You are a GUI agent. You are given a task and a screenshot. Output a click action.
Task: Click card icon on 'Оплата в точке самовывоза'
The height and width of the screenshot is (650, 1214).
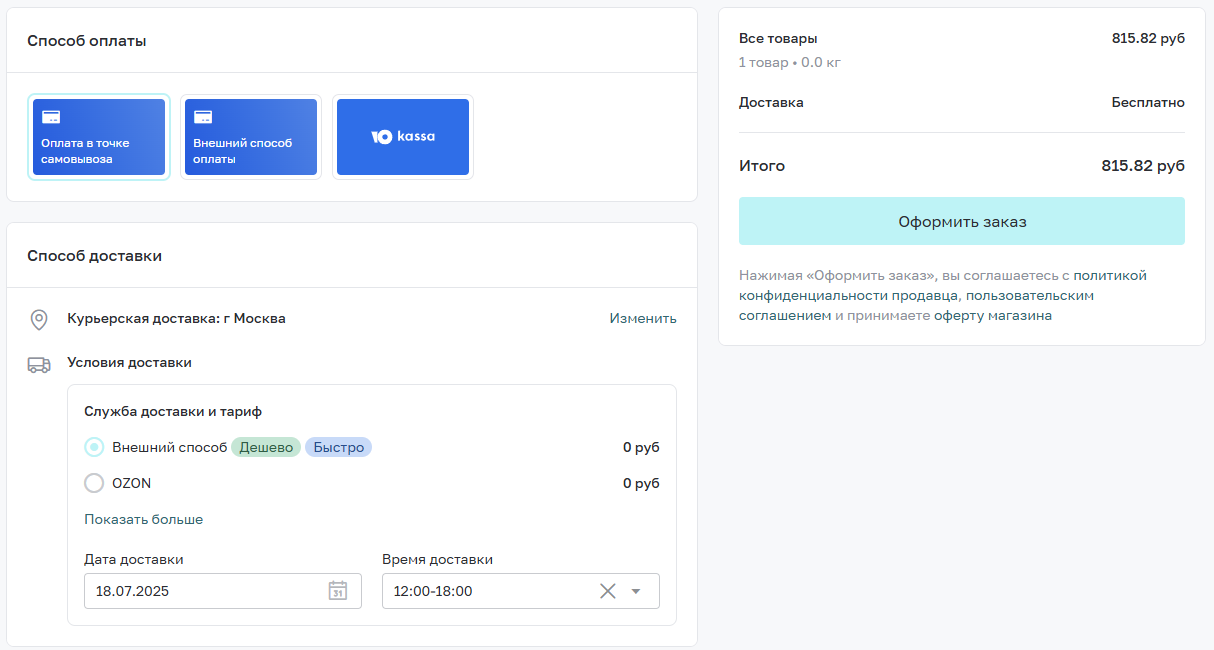[51, 117]
